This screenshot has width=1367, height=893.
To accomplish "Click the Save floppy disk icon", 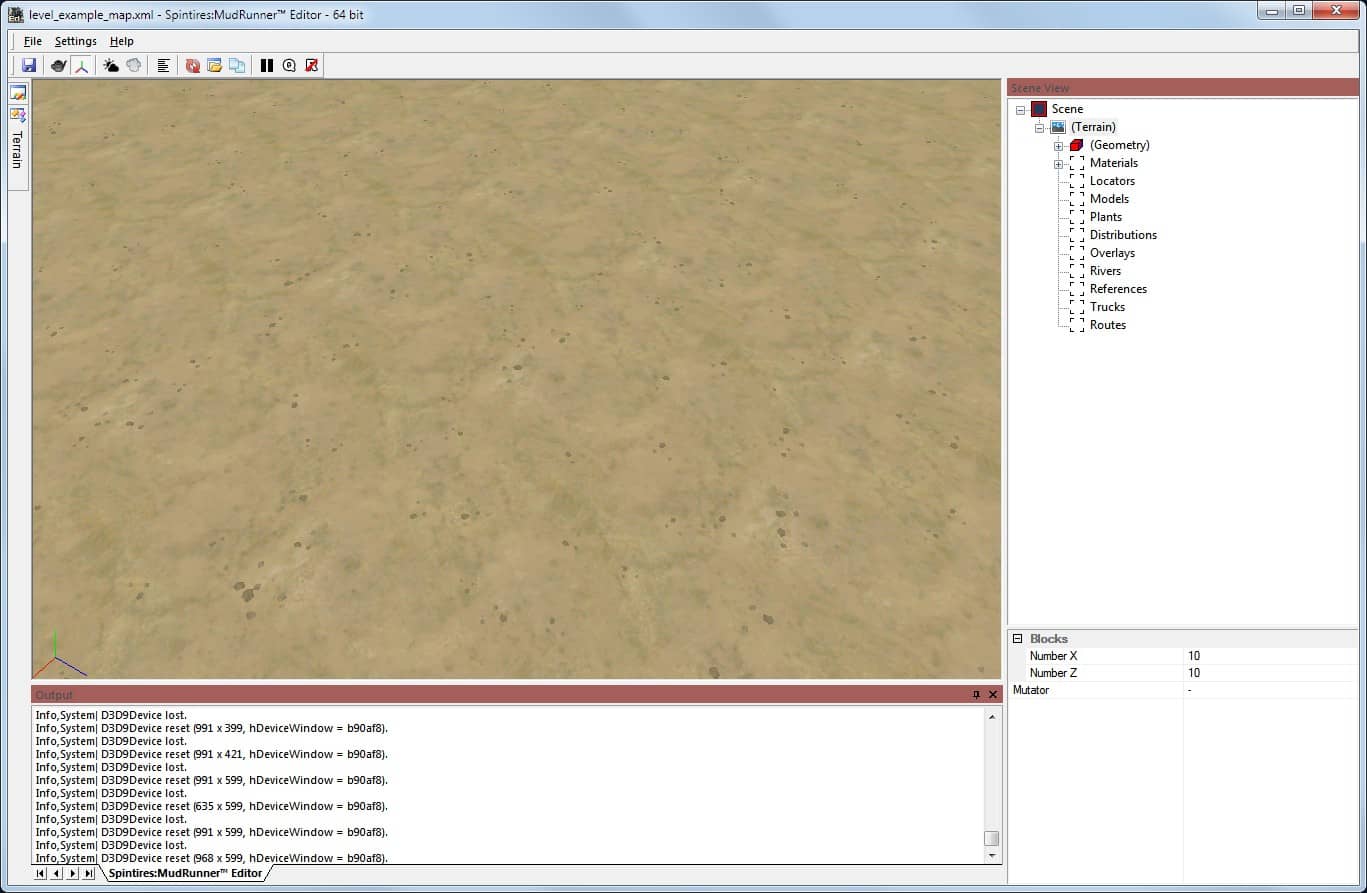I will pos(29,66).
